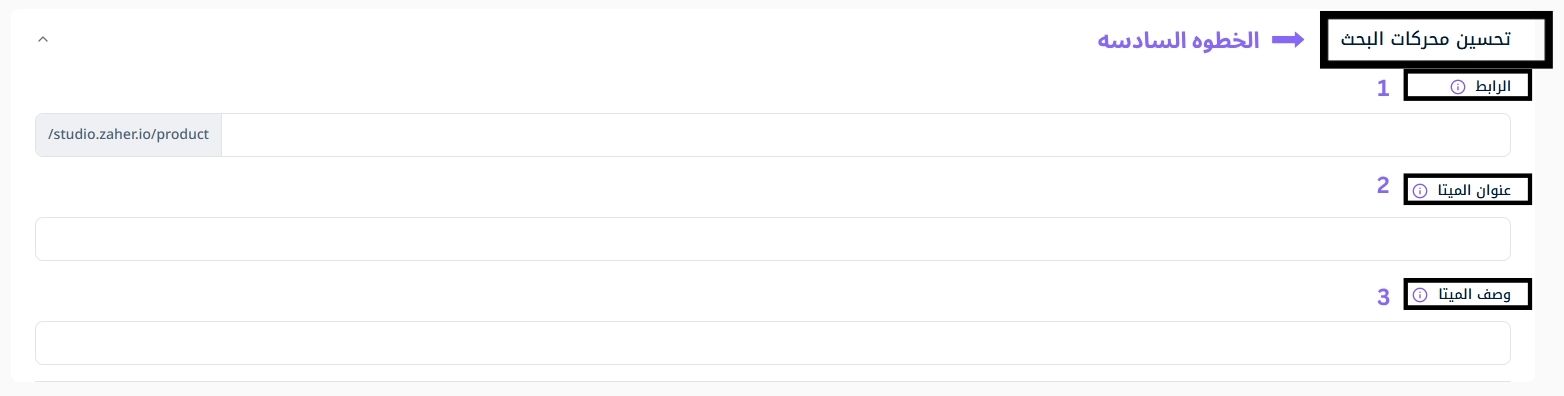Screen dimensions: 1564x396
Task: Click the عنوان الميتا field label
Action: pos(1468,190)
